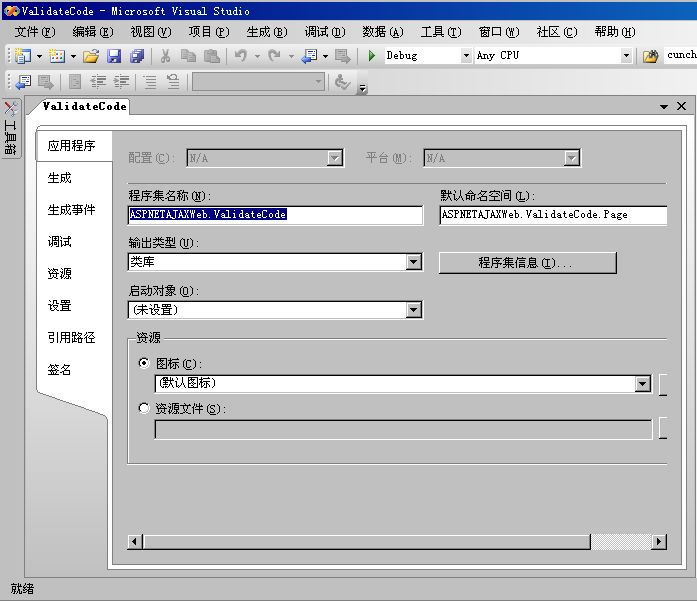Click the Copy icon
The height and width of the screenshot is (601, 697).
pos(188,56)
